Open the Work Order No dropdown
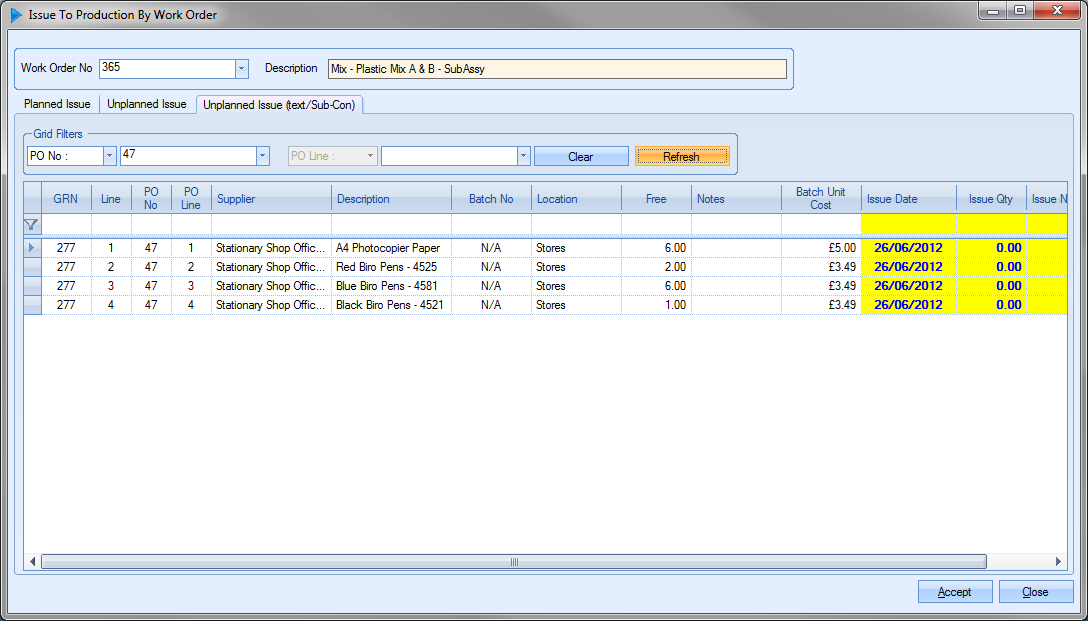This screenshot has width=1088, height=621. (241, 68)
